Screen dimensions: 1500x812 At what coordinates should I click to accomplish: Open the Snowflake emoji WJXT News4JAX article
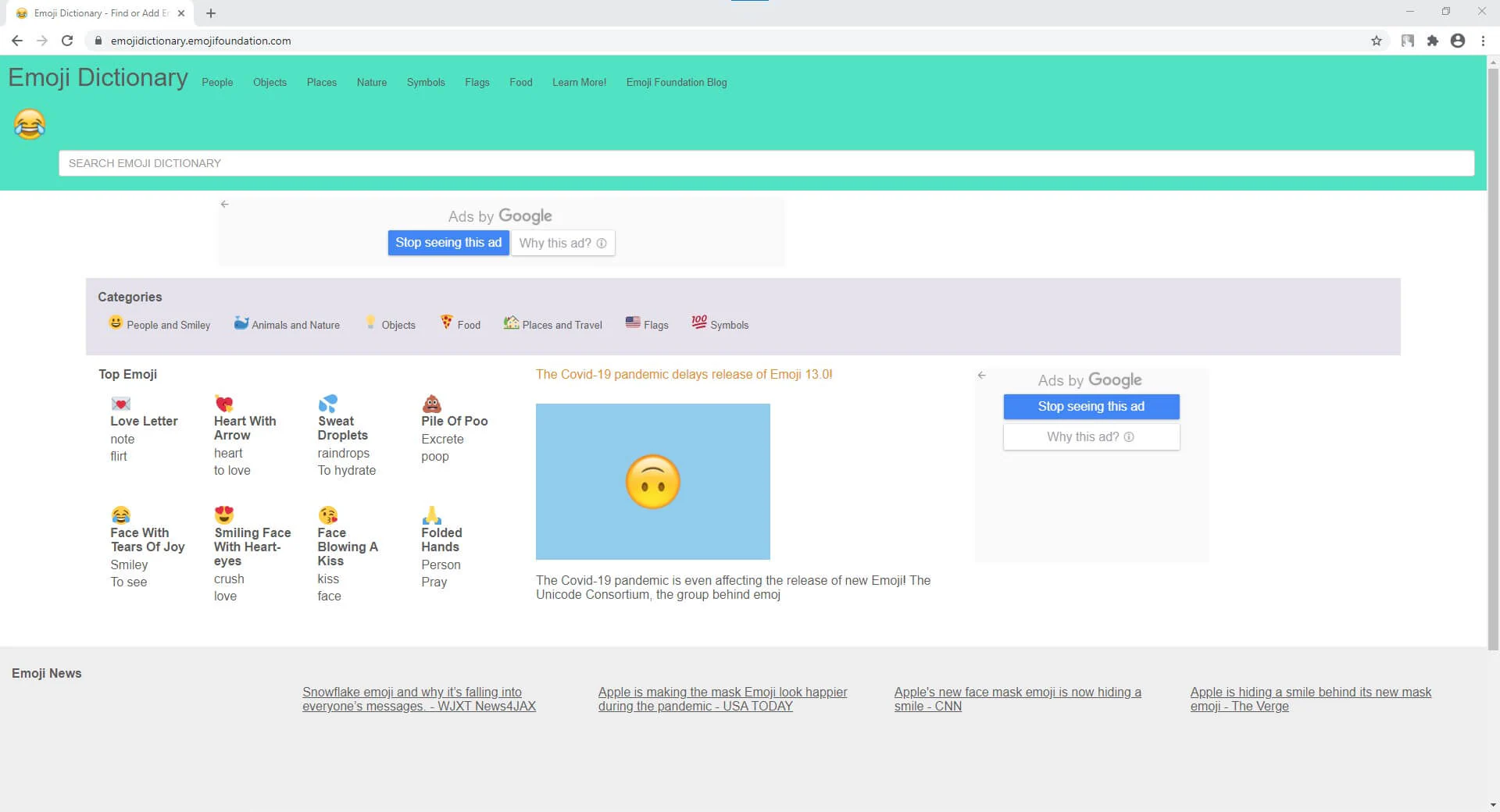click(x=420, y=699)
